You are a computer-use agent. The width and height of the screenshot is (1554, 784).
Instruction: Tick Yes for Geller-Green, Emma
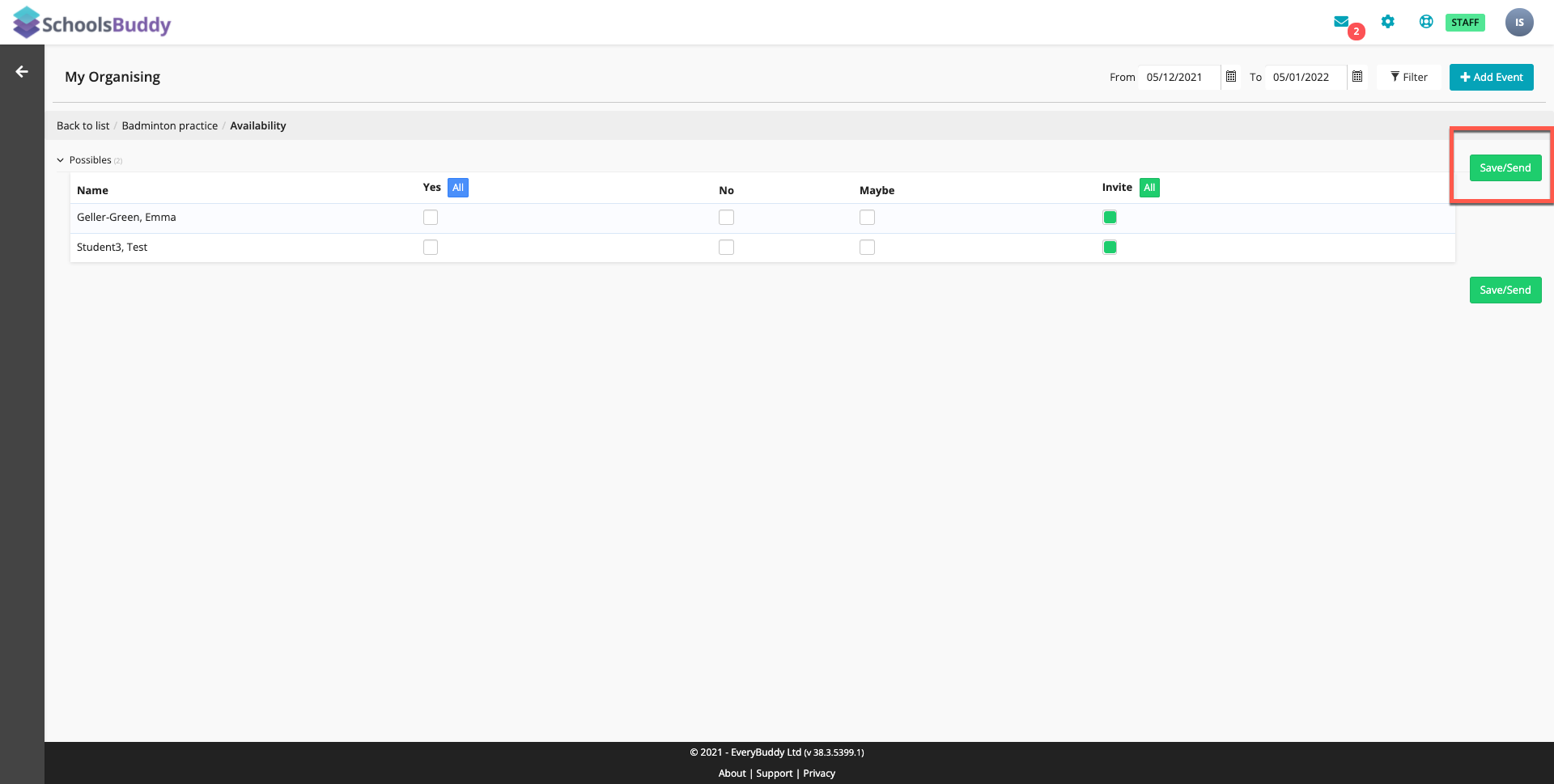click(431, 218)
